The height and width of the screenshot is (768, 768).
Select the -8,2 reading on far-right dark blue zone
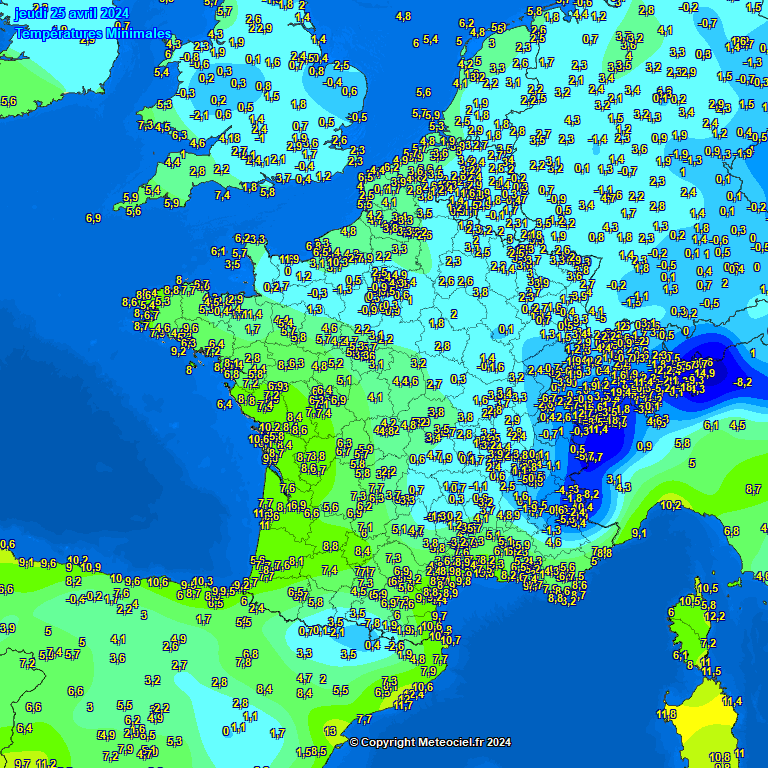[742, 382]
